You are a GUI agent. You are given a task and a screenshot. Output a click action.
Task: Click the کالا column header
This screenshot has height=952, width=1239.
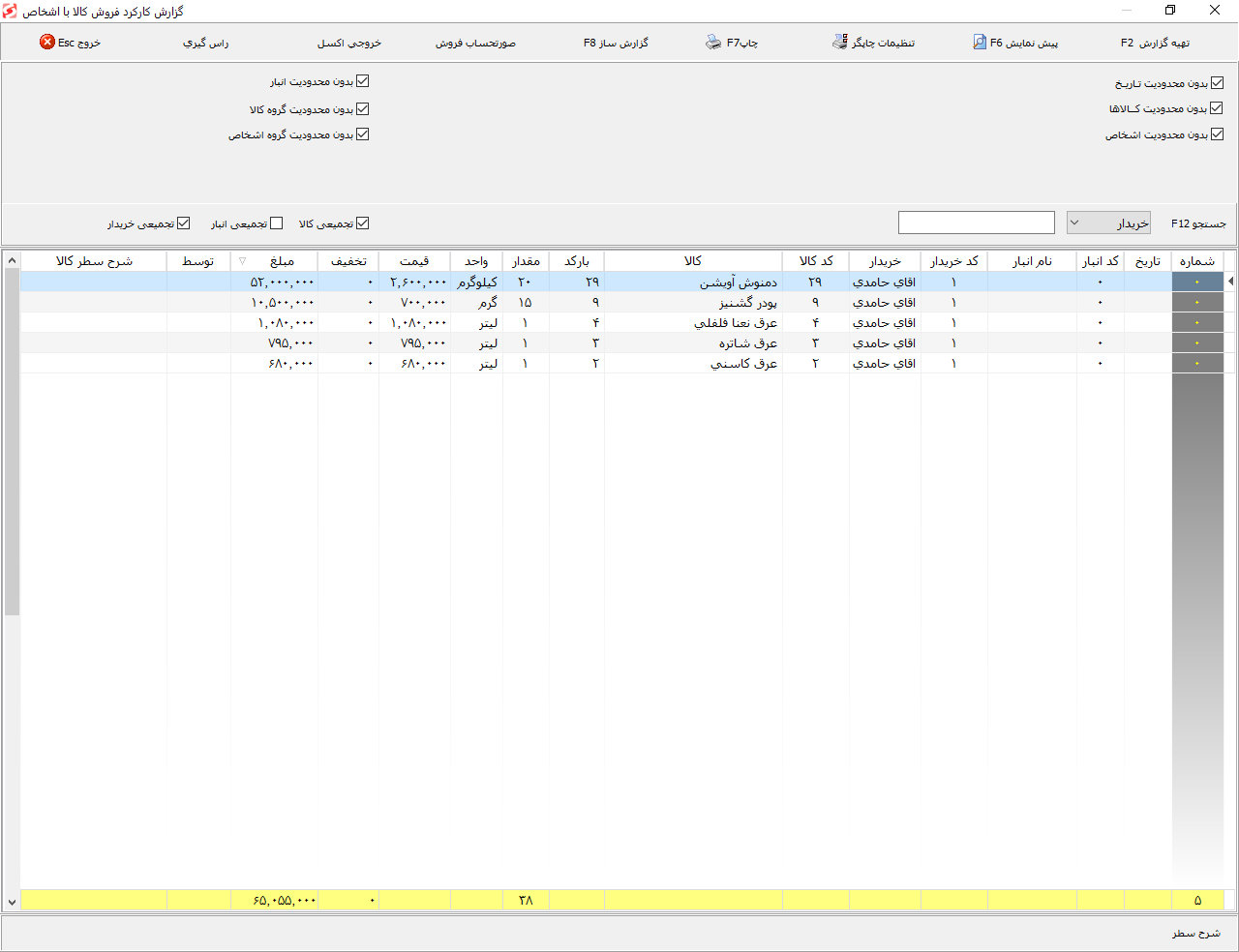click(693, 261)
